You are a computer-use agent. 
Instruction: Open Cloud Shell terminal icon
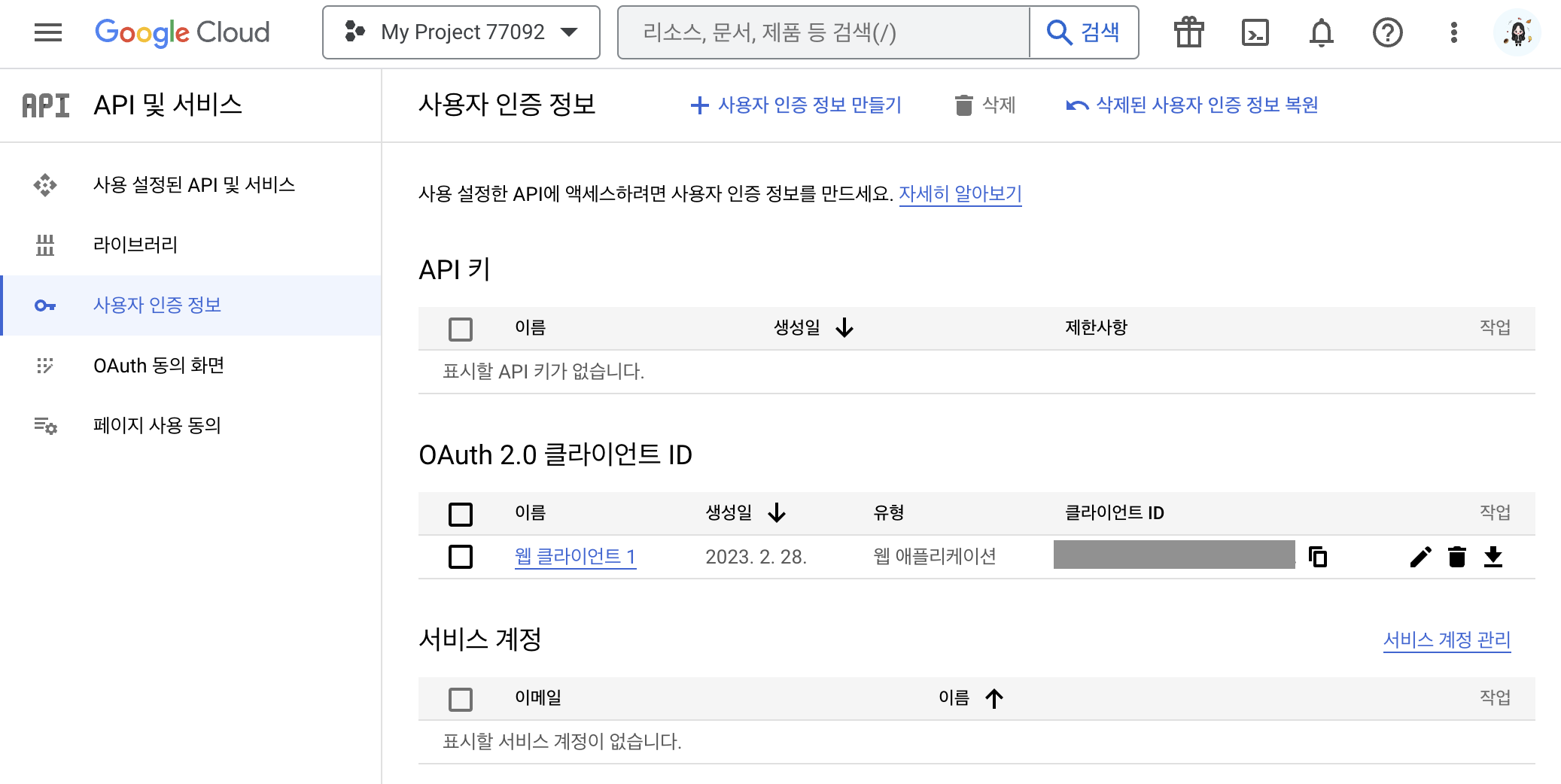1255,32
